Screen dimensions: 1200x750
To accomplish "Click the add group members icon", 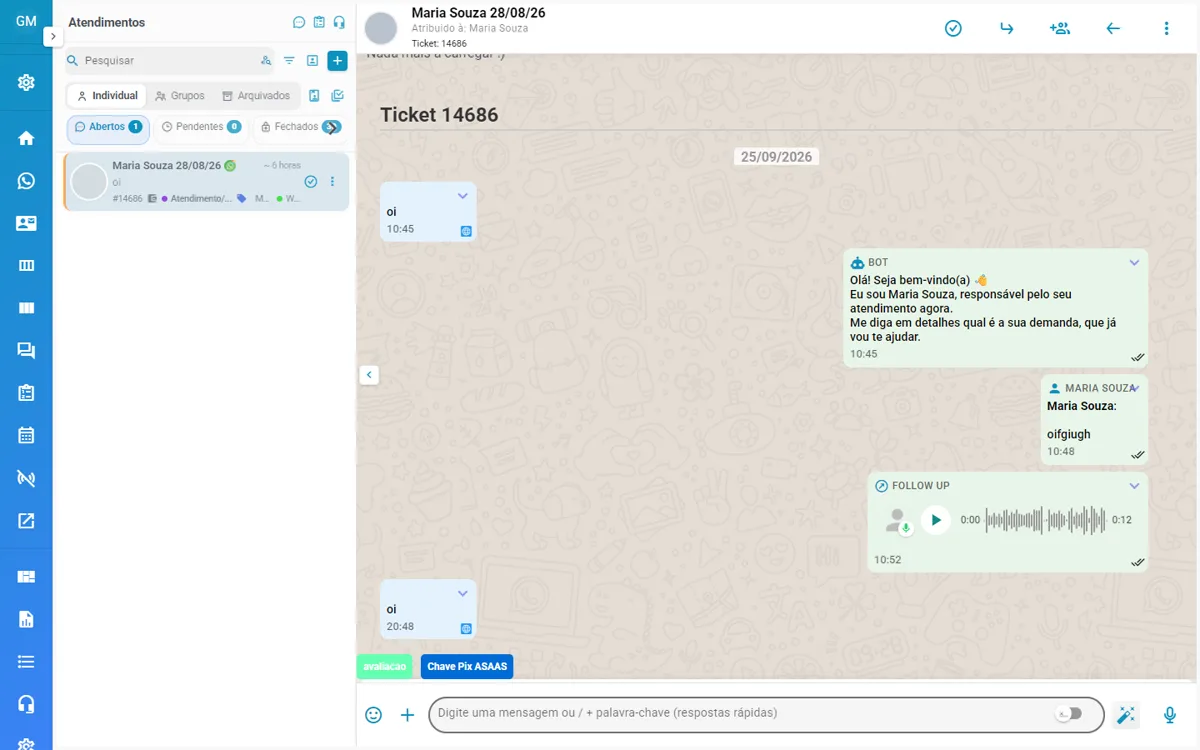I will [x=1060, y=28].
